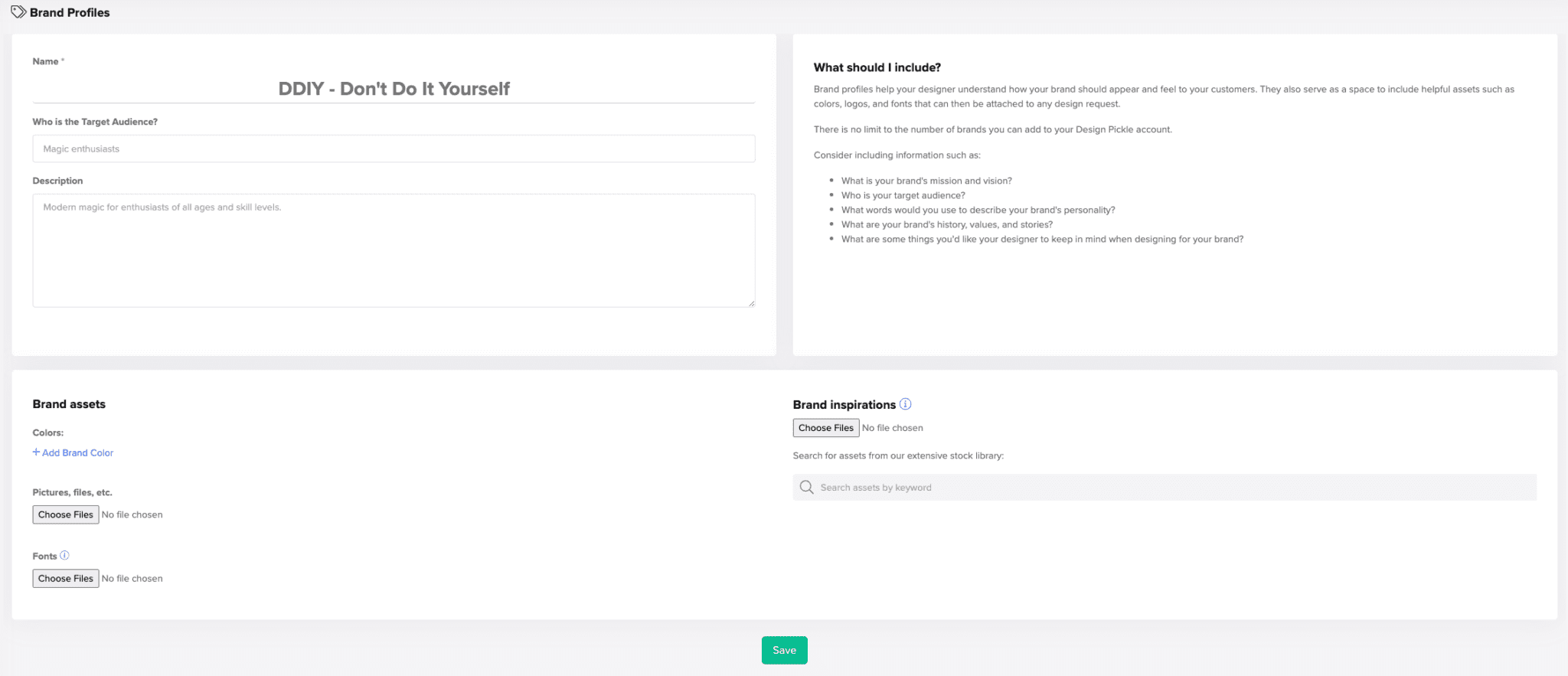Focus the brand Name field
The width and height of the screenshot is (1568, 676).
coord(394,89)
